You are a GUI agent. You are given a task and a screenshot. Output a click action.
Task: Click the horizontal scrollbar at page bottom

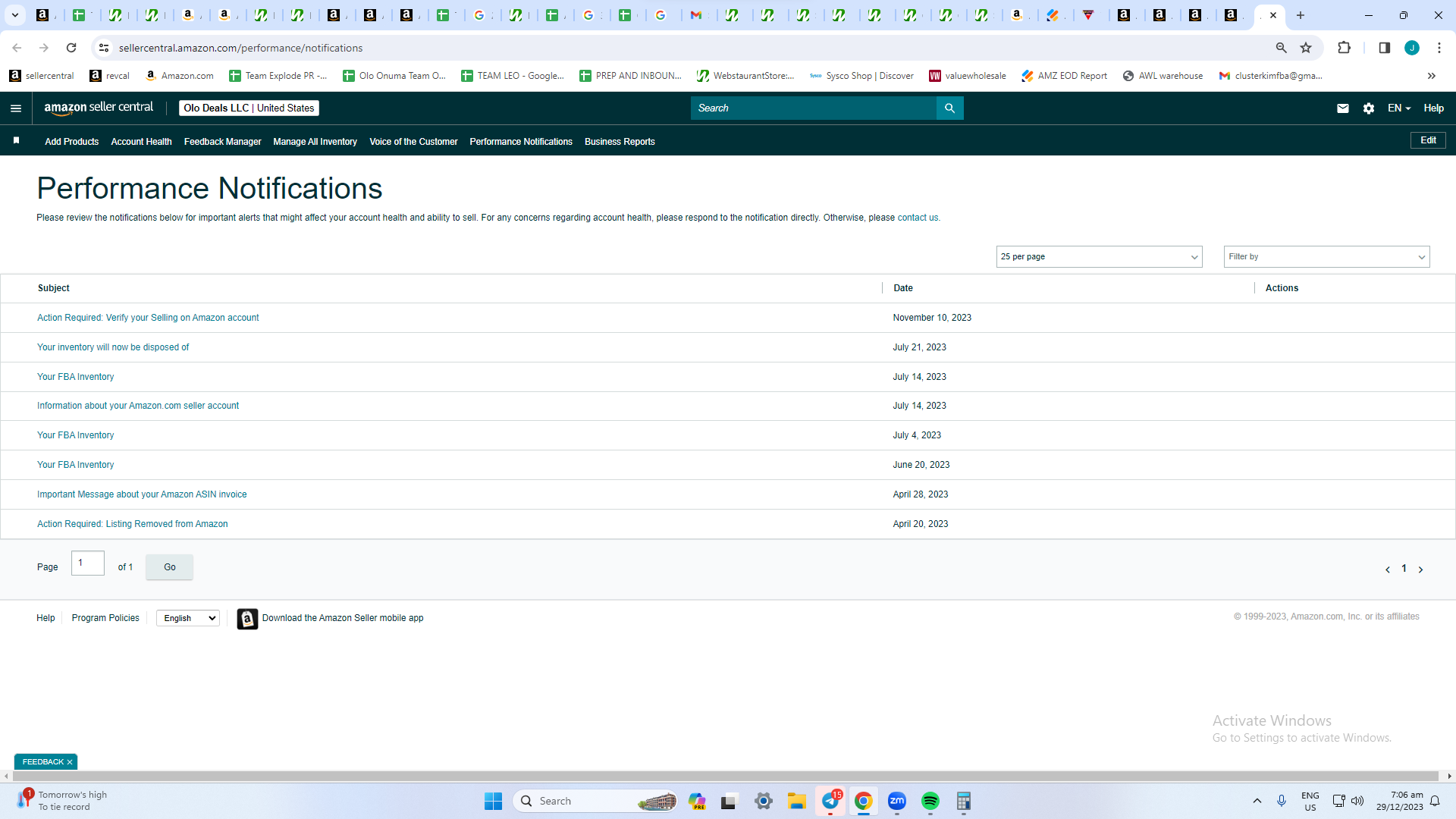pyautogui.click(x=724, y=777)
